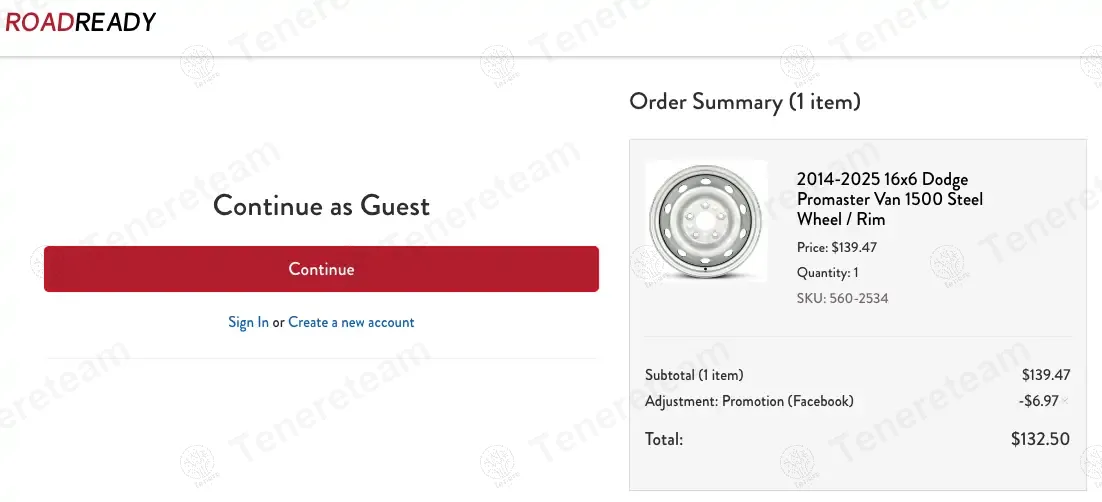The width and height of the screenshot is (1102, 502).
Task: Click the Subtotal (1 item) label
Action: pos(694,375)
